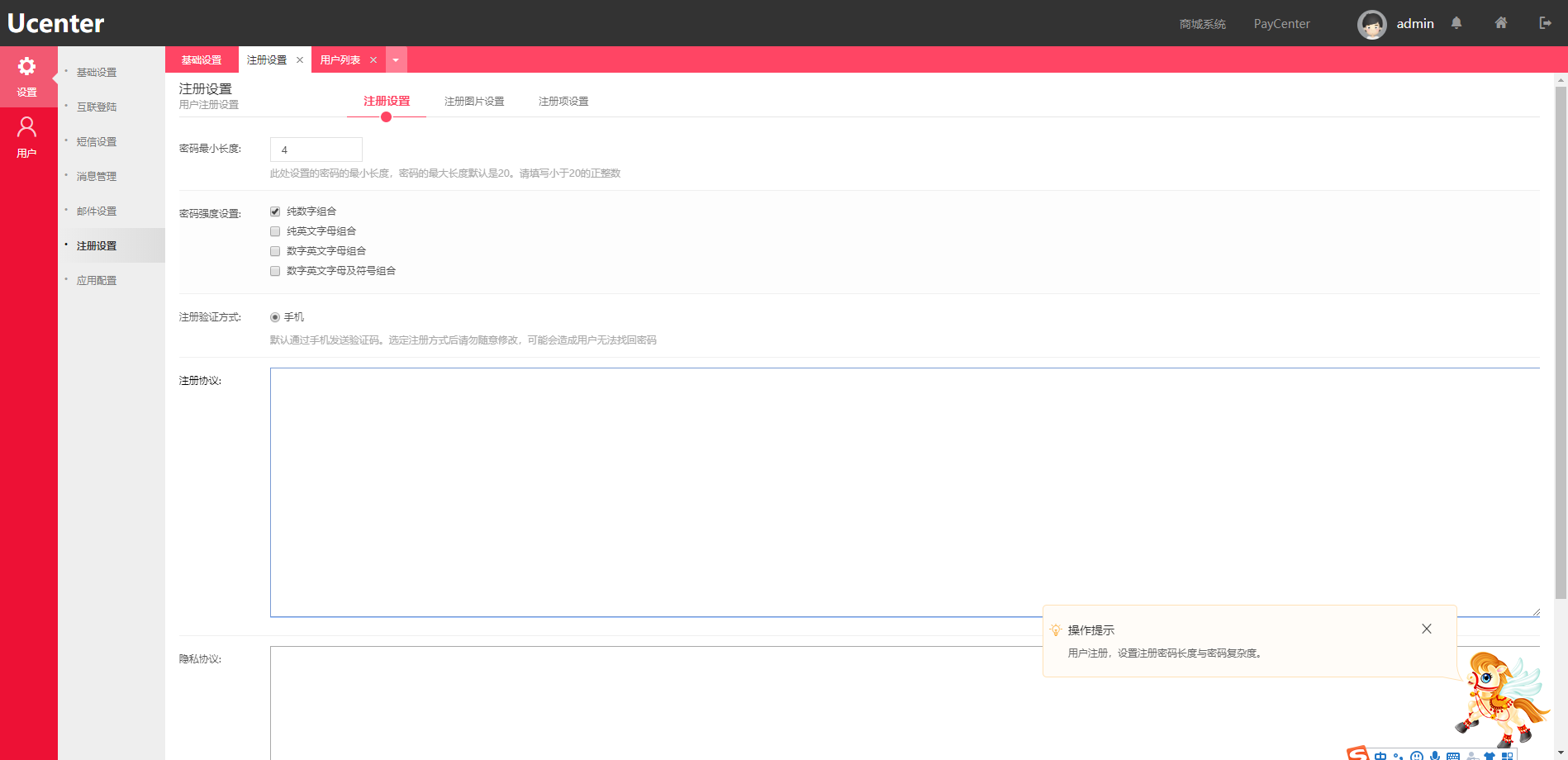Switch to the 用户列表 page tab
Viewport: 1568px width, 760px height.
click(x=340, y=59)
